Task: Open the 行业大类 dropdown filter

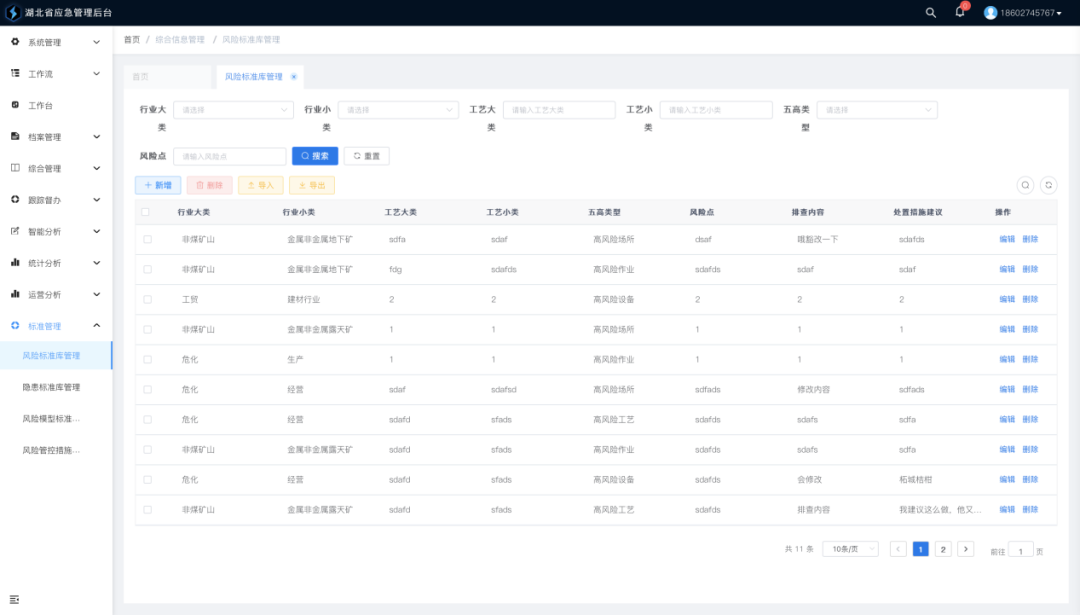Action: [x=232, y=110]
